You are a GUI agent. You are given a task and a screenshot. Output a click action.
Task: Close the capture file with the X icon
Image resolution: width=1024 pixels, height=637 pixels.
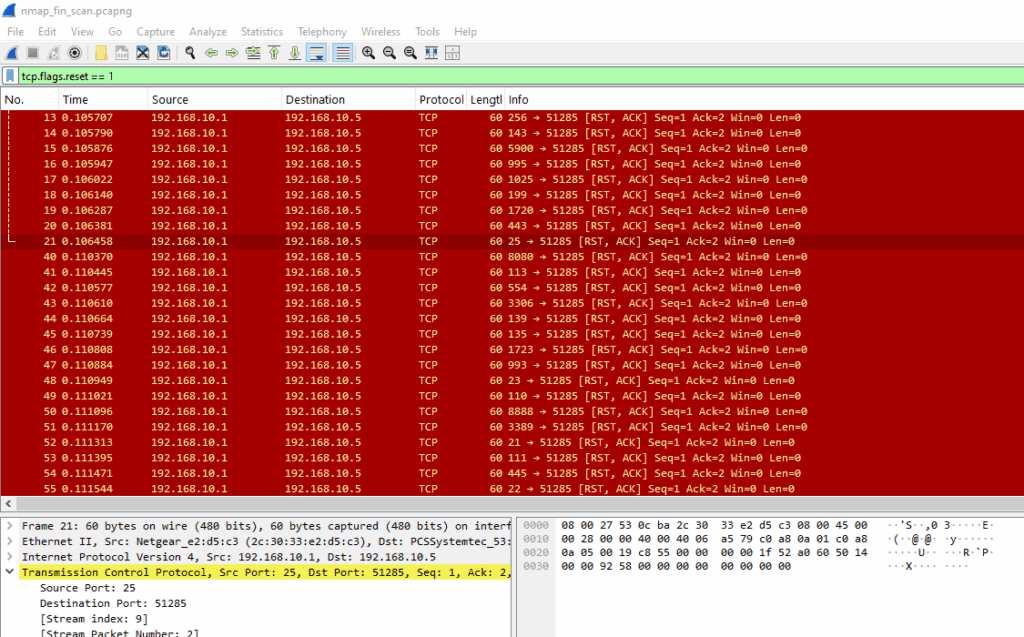point(142,53)
